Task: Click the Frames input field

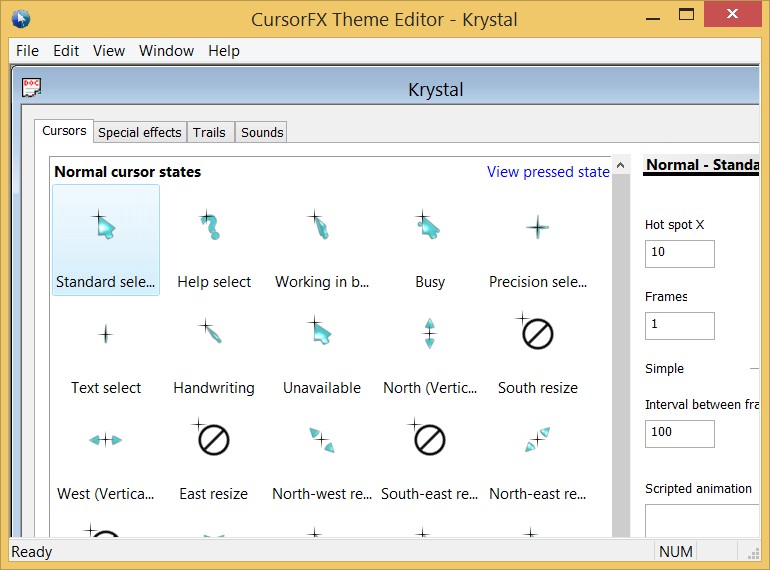Action: (680, 326)
